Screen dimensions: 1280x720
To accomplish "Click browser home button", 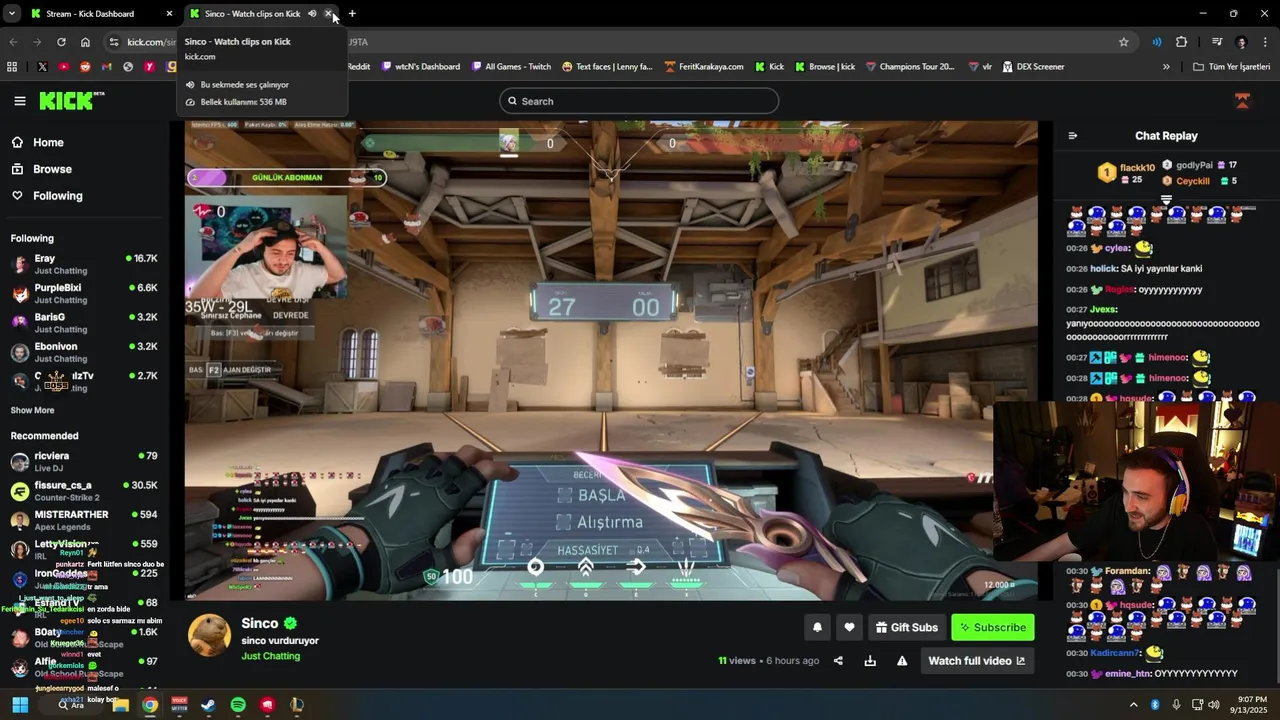I will [x=85, y=42].
